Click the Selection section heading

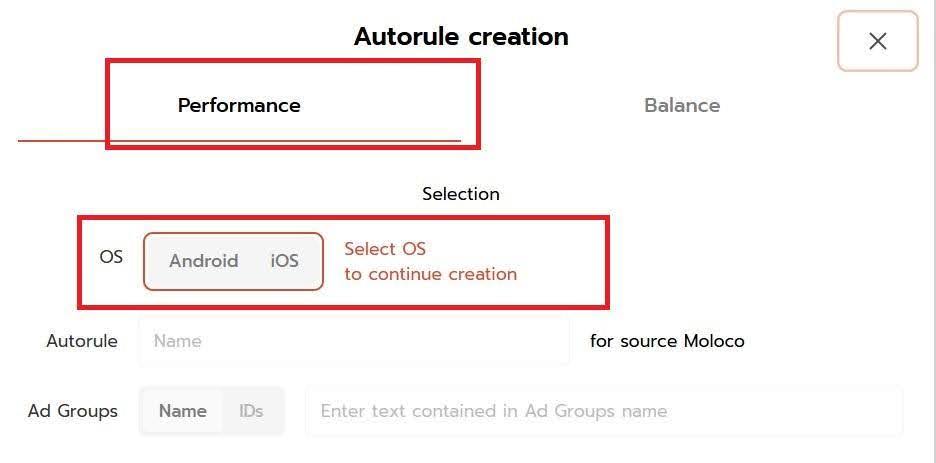[x=461, y=194]
